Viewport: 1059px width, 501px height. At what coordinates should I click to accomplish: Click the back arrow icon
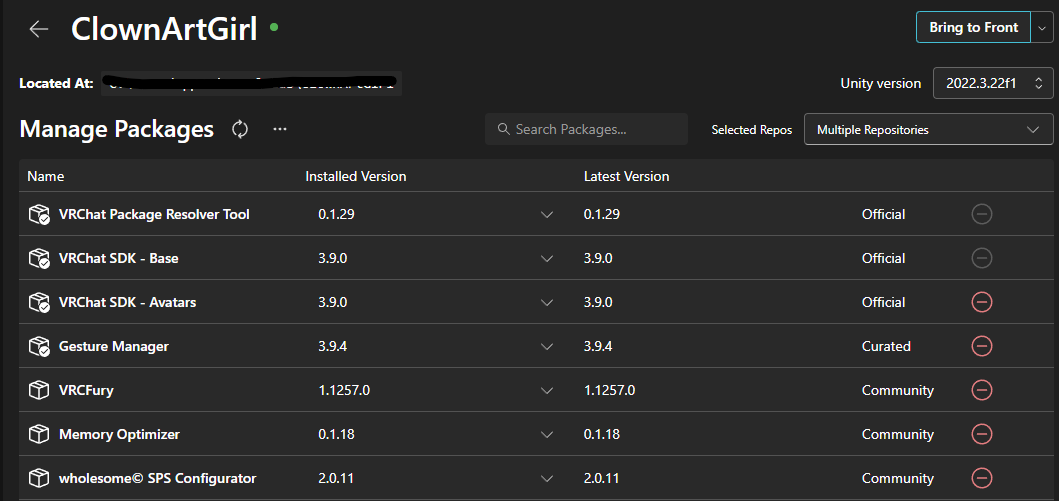39,29
